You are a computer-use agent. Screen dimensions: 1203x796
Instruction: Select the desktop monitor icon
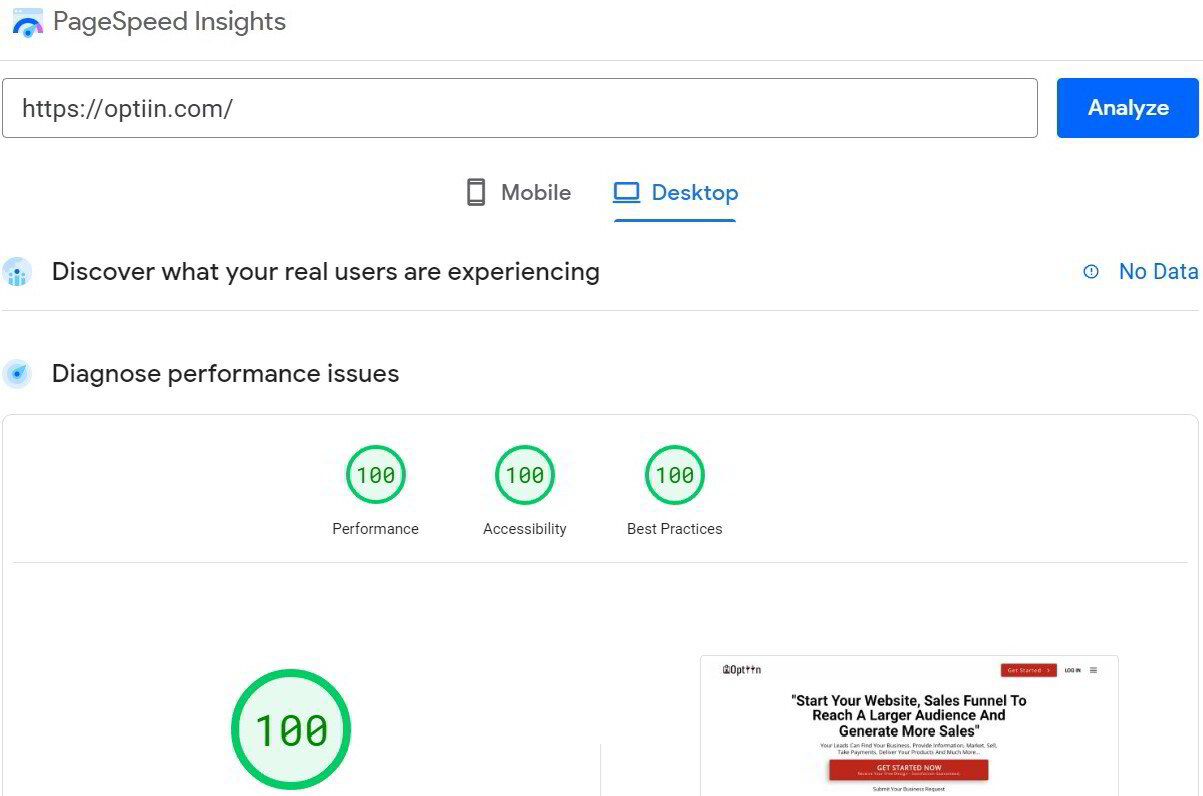(x=628, y=190)
